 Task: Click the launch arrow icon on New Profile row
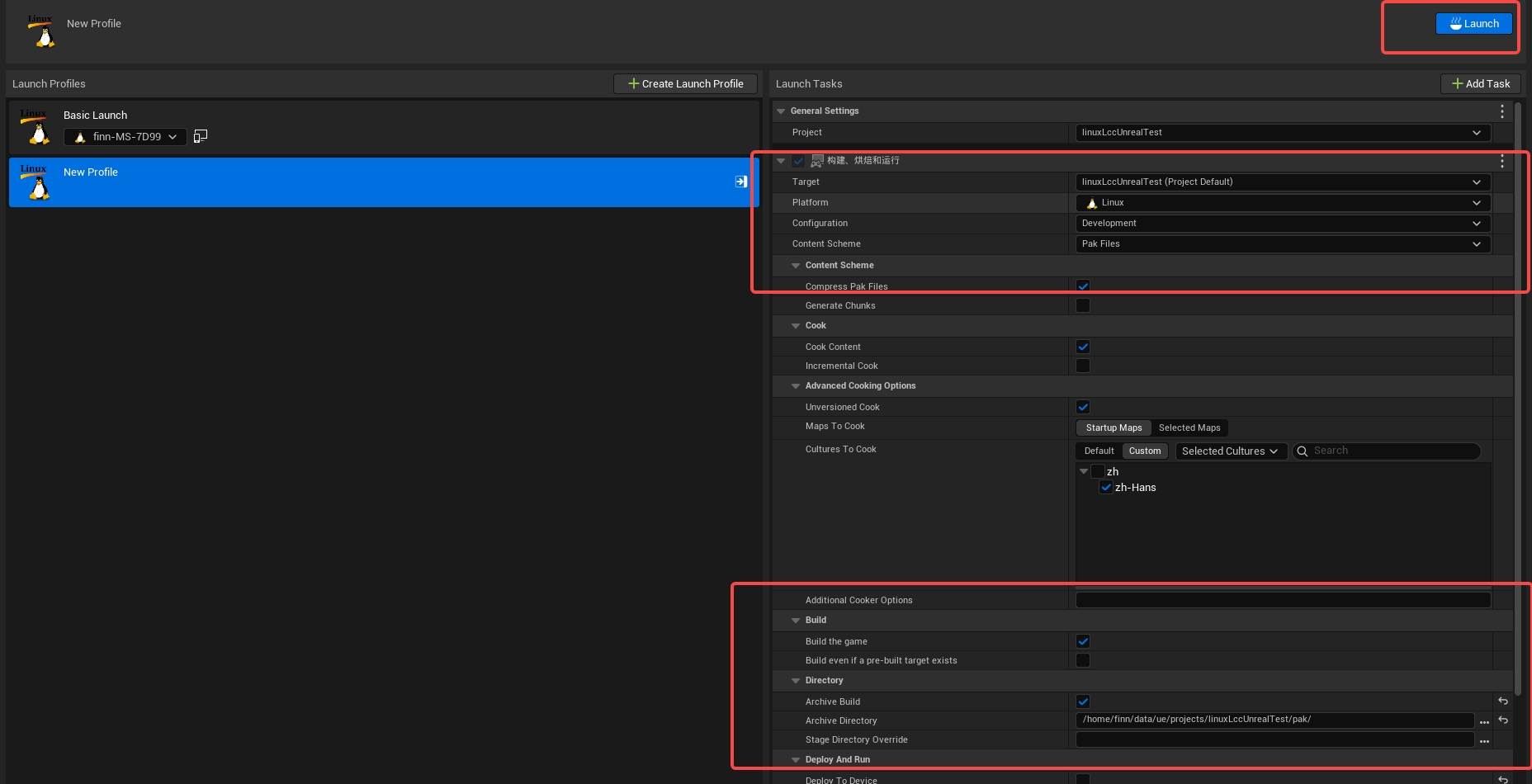(x=741, y=182)
